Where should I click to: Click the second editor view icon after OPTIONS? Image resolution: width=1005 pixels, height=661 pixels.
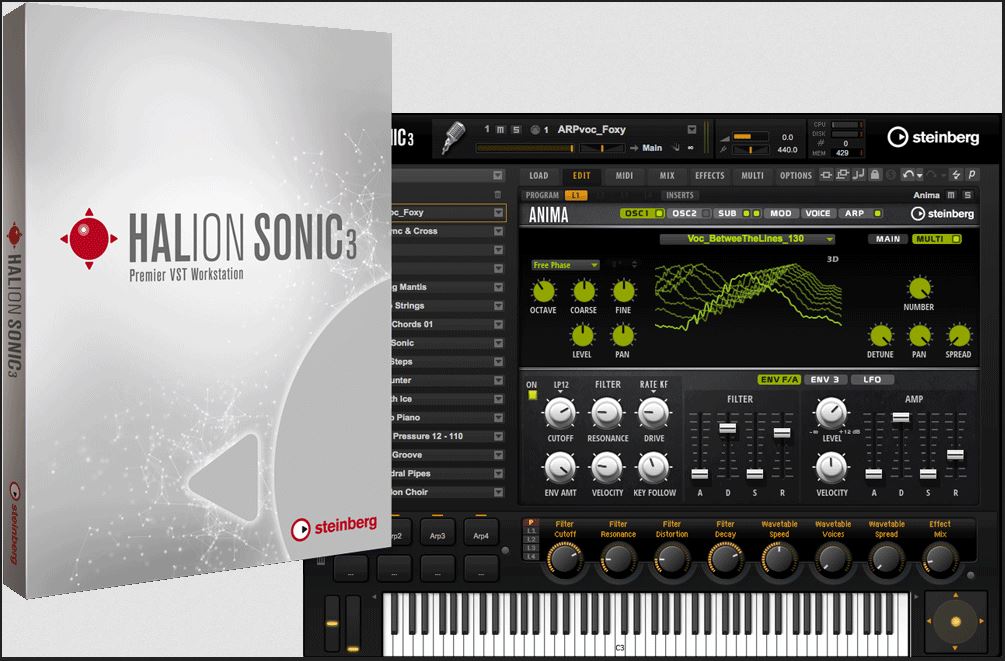pos(842,174)
